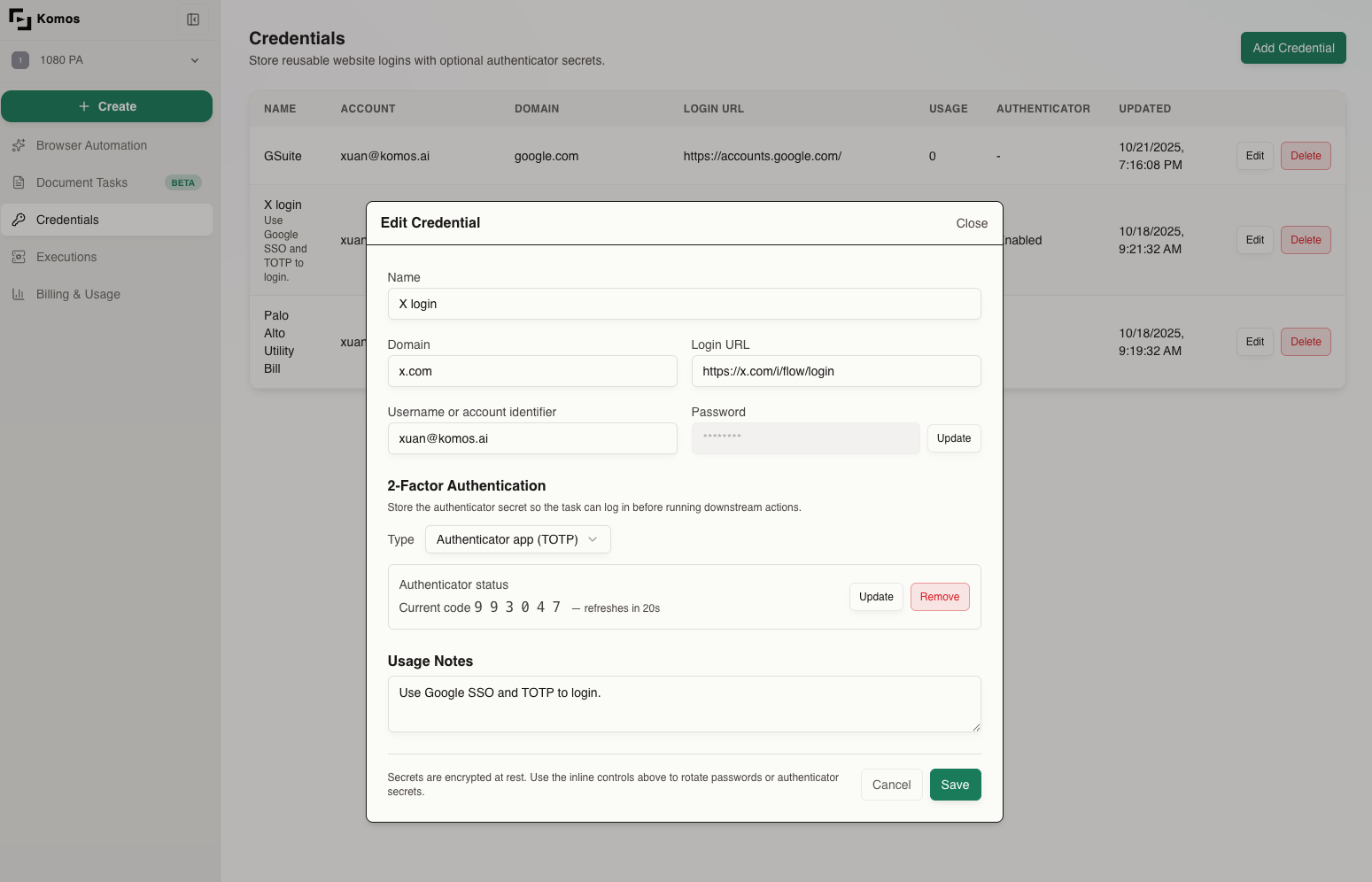Open Browser Automation section

coord(106,145)
